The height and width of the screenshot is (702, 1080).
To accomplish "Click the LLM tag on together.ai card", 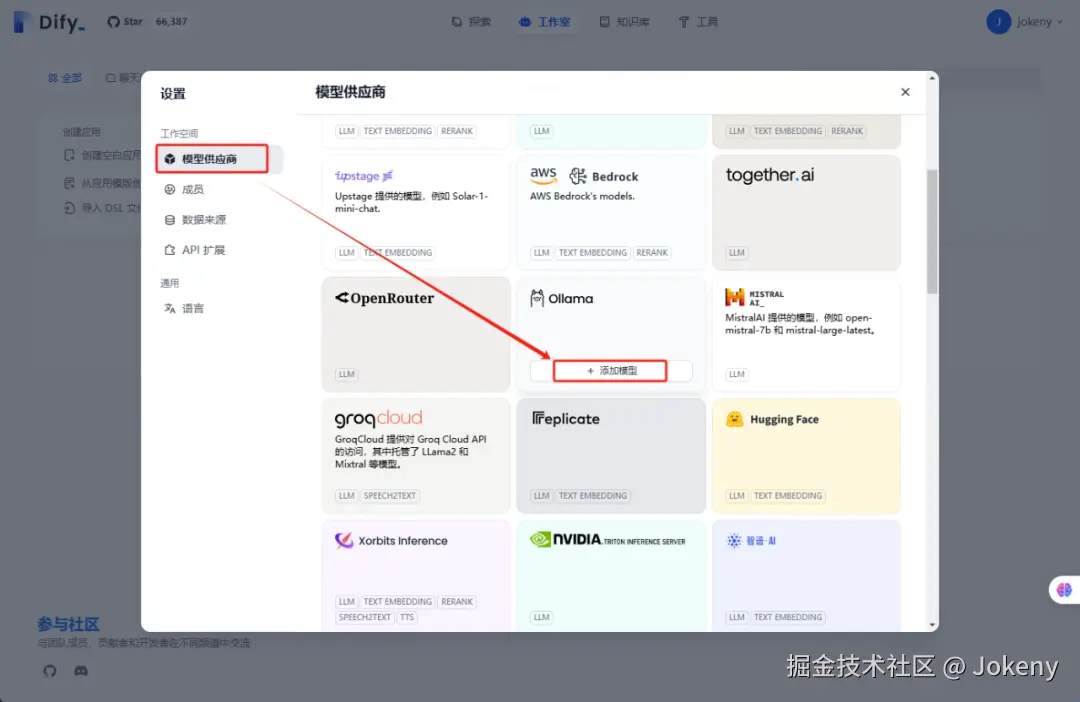I will pos(736,253).
